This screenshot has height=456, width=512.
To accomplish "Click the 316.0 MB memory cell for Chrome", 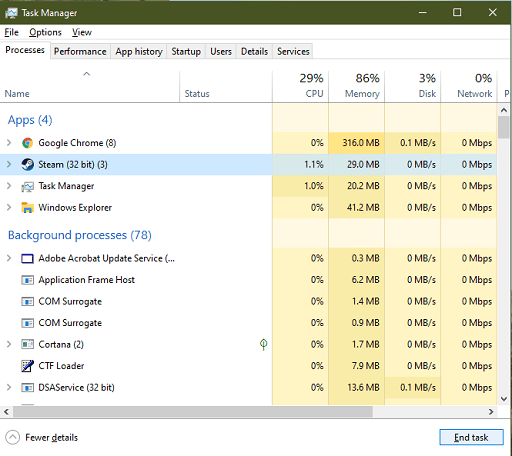I will (357, 143).
